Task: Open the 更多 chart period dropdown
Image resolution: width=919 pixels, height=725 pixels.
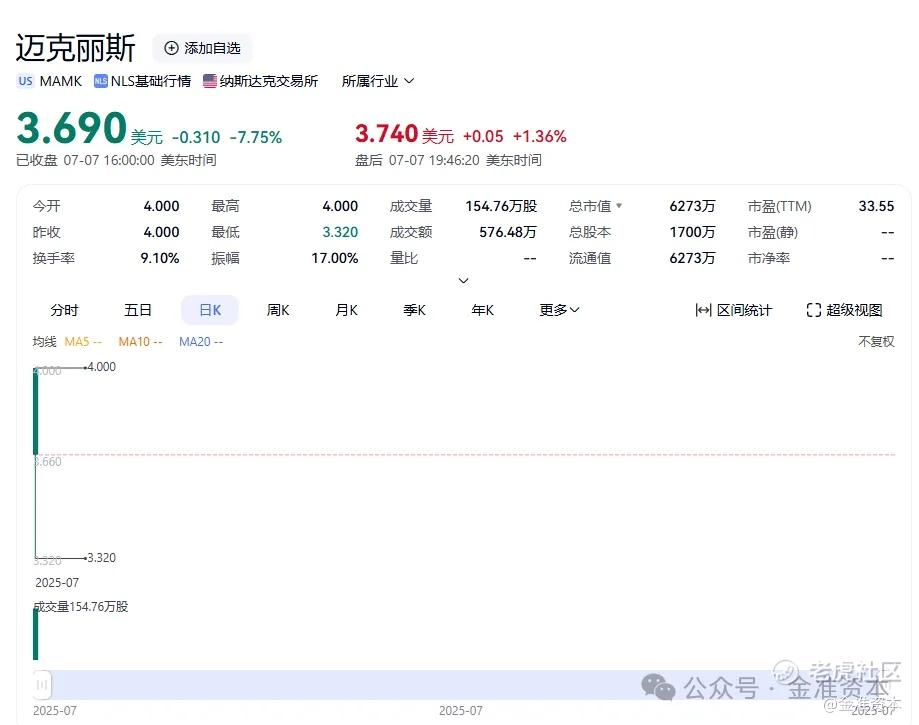Action: [559, 310]
